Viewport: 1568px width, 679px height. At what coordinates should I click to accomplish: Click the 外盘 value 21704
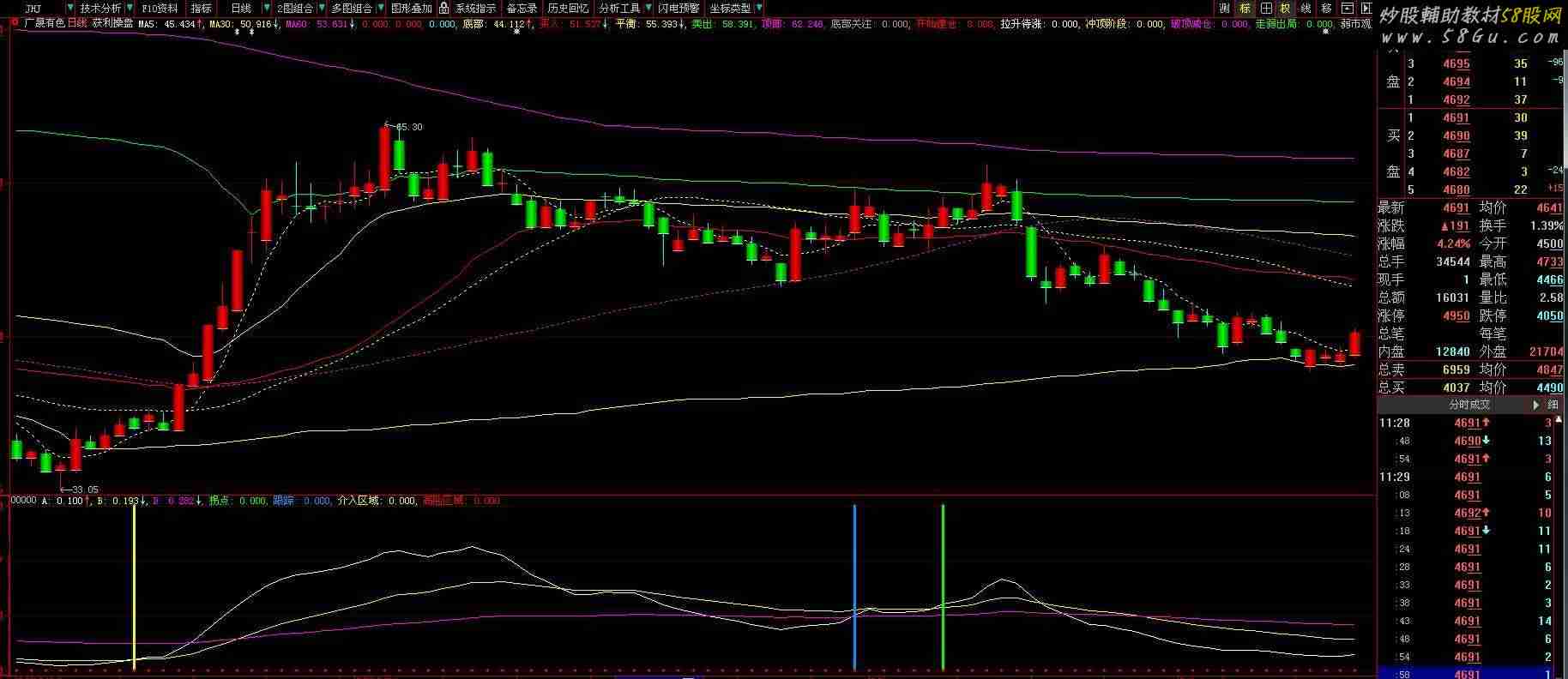(x=1547, y=352)
